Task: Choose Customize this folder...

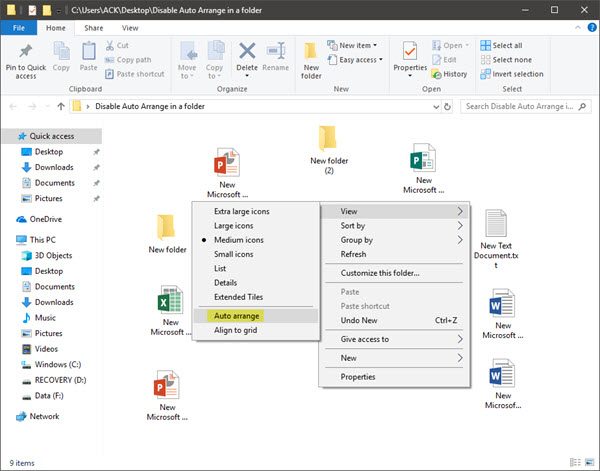Action: pyautogui.click(x=394, y=273)
